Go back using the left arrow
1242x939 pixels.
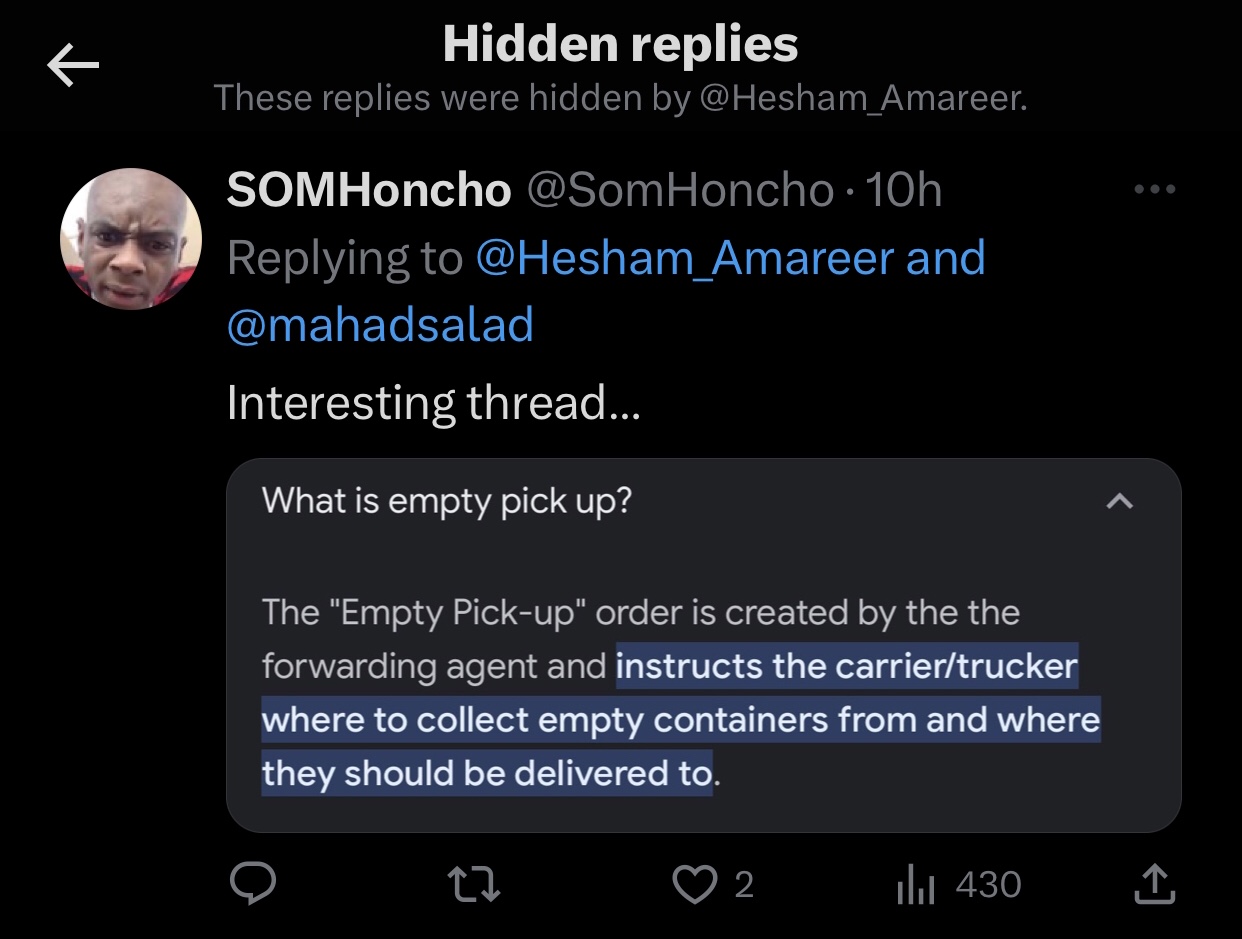tap(73, 67)
